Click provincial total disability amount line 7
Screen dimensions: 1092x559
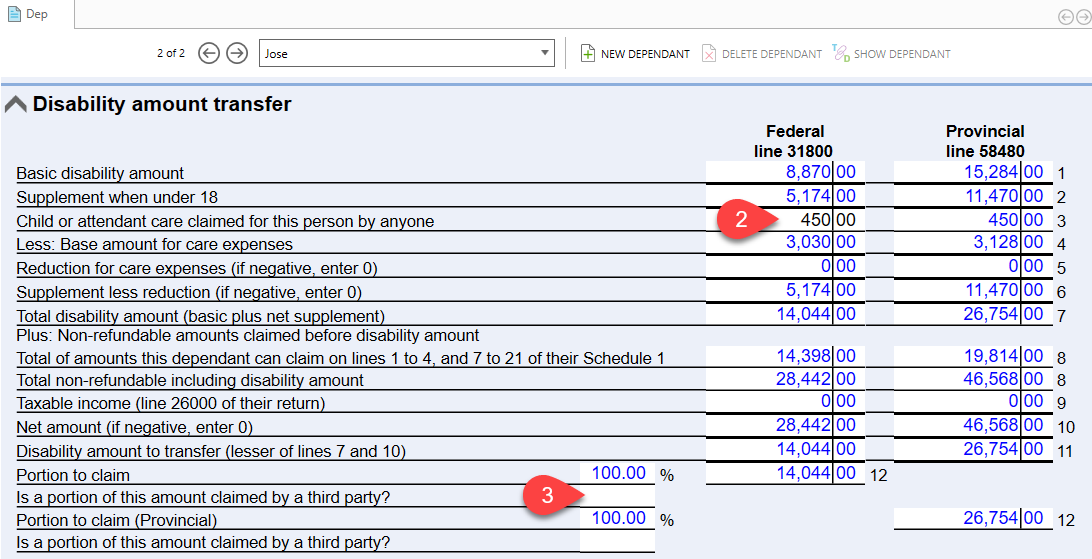(972, 314)
